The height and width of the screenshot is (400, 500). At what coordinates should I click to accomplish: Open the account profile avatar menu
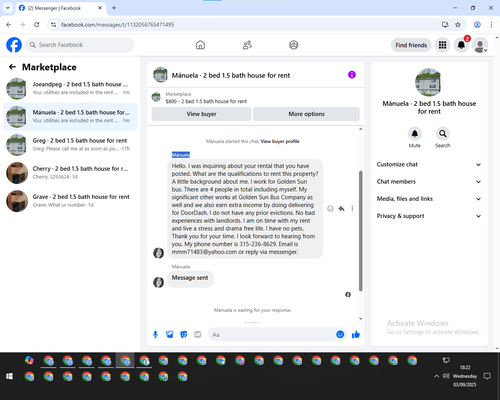tap(480, 45)
